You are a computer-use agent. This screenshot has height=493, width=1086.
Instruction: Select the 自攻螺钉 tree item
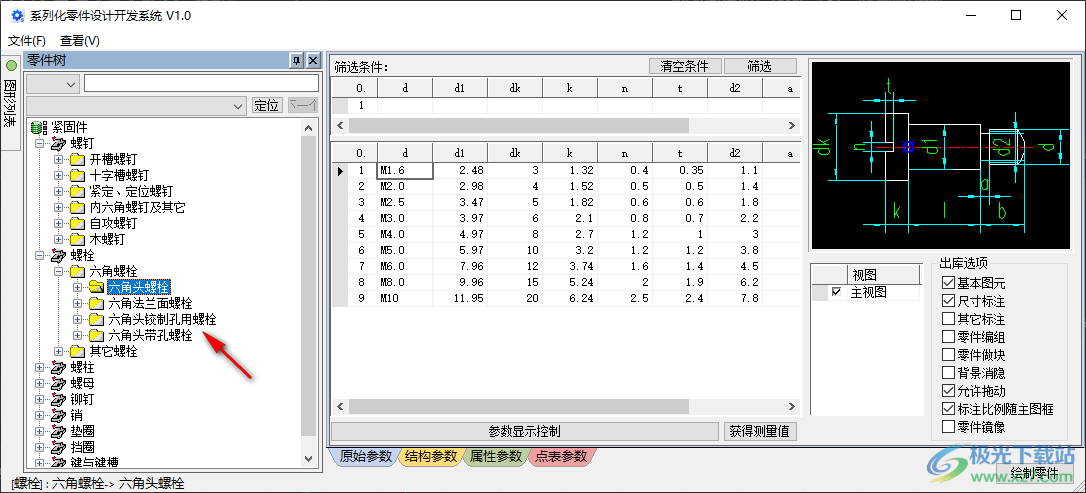[x=114, y=224]
